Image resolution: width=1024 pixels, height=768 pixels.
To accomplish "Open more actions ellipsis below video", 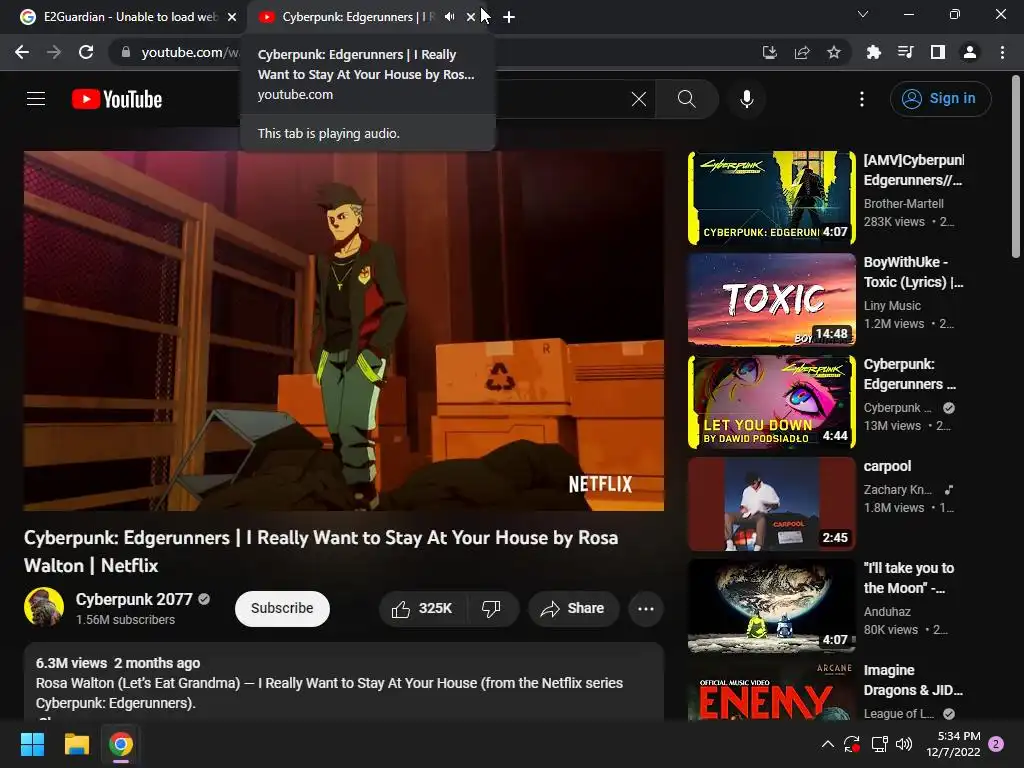I will [x=646, y=609].
